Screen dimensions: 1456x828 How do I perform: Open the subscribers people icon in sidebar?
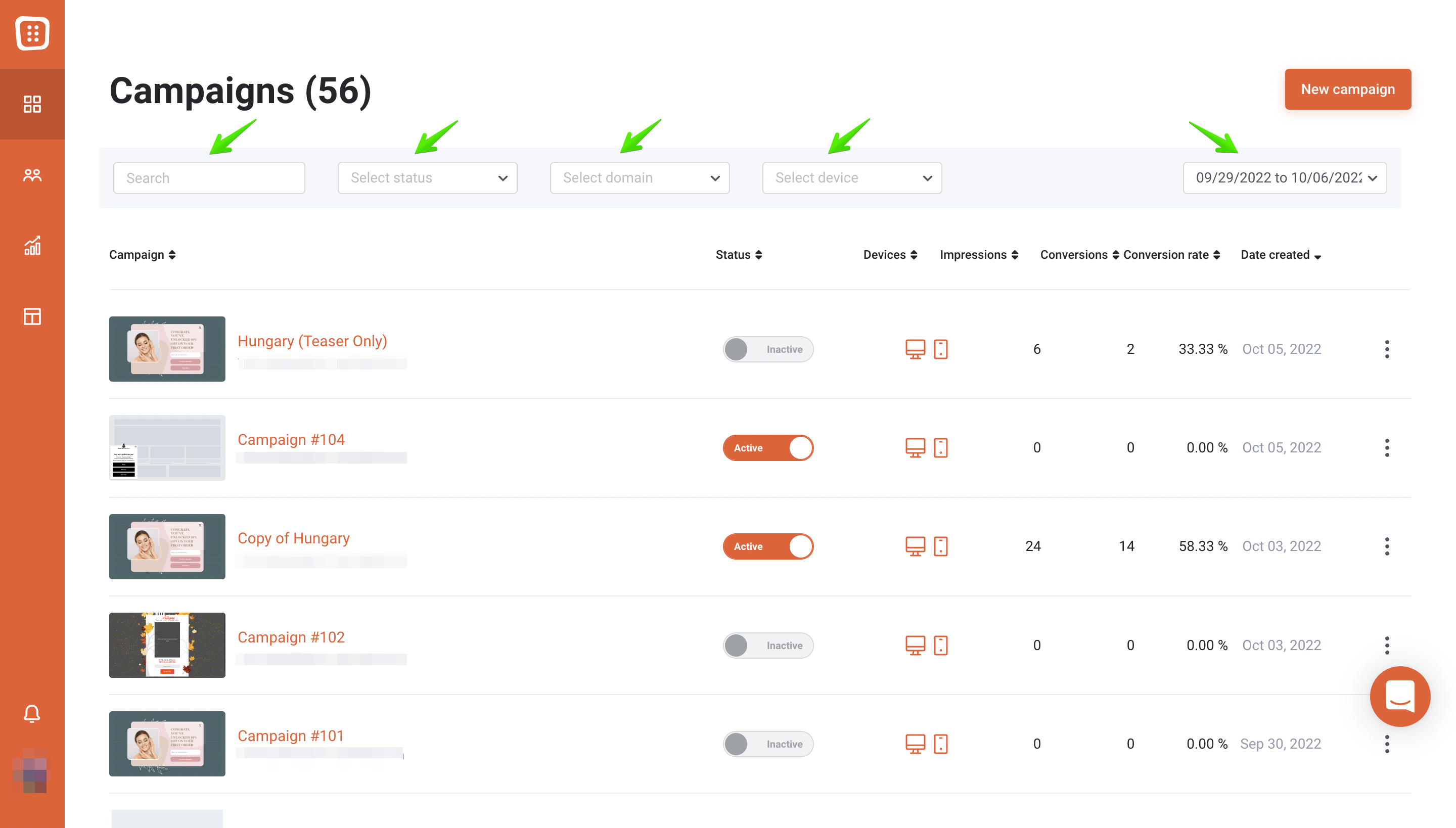(32, 175)
